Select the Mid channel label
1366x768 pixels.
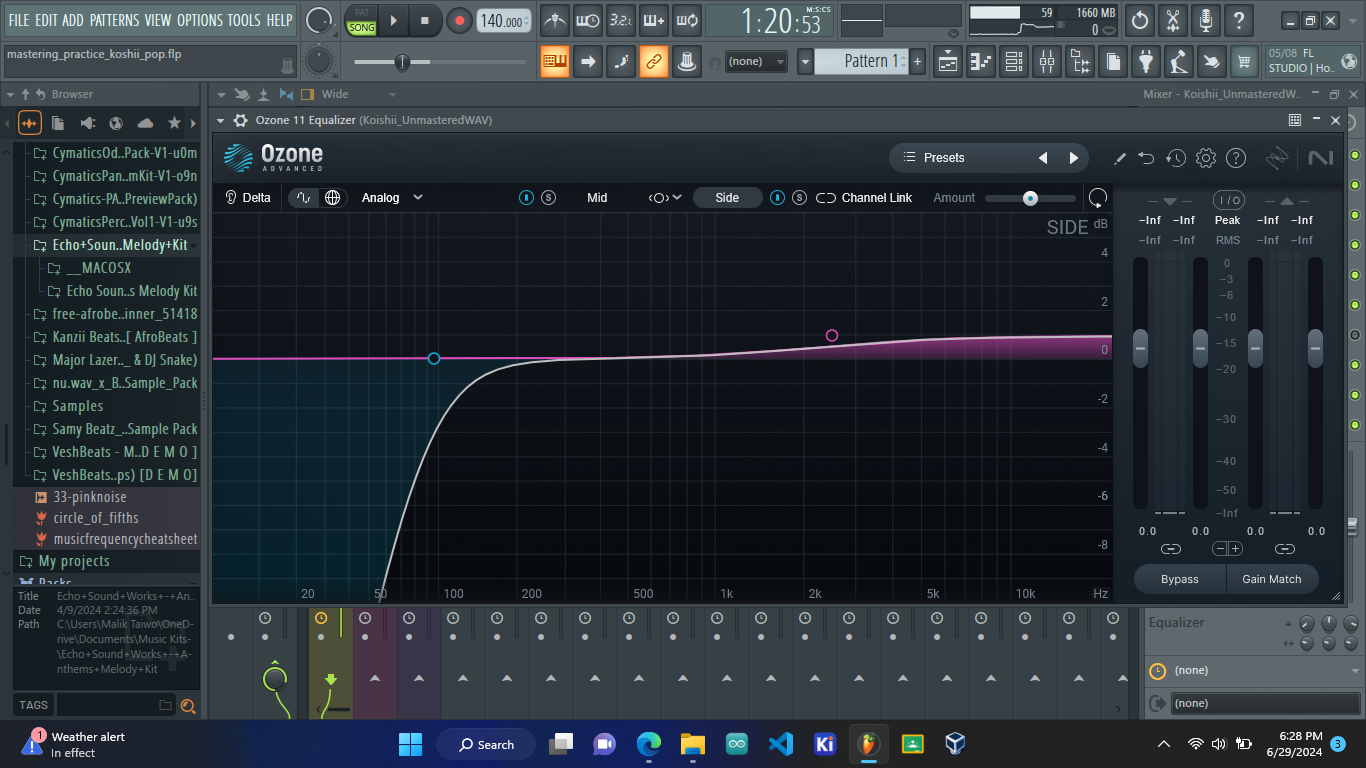pyautogui.click(x=597, y=198)
